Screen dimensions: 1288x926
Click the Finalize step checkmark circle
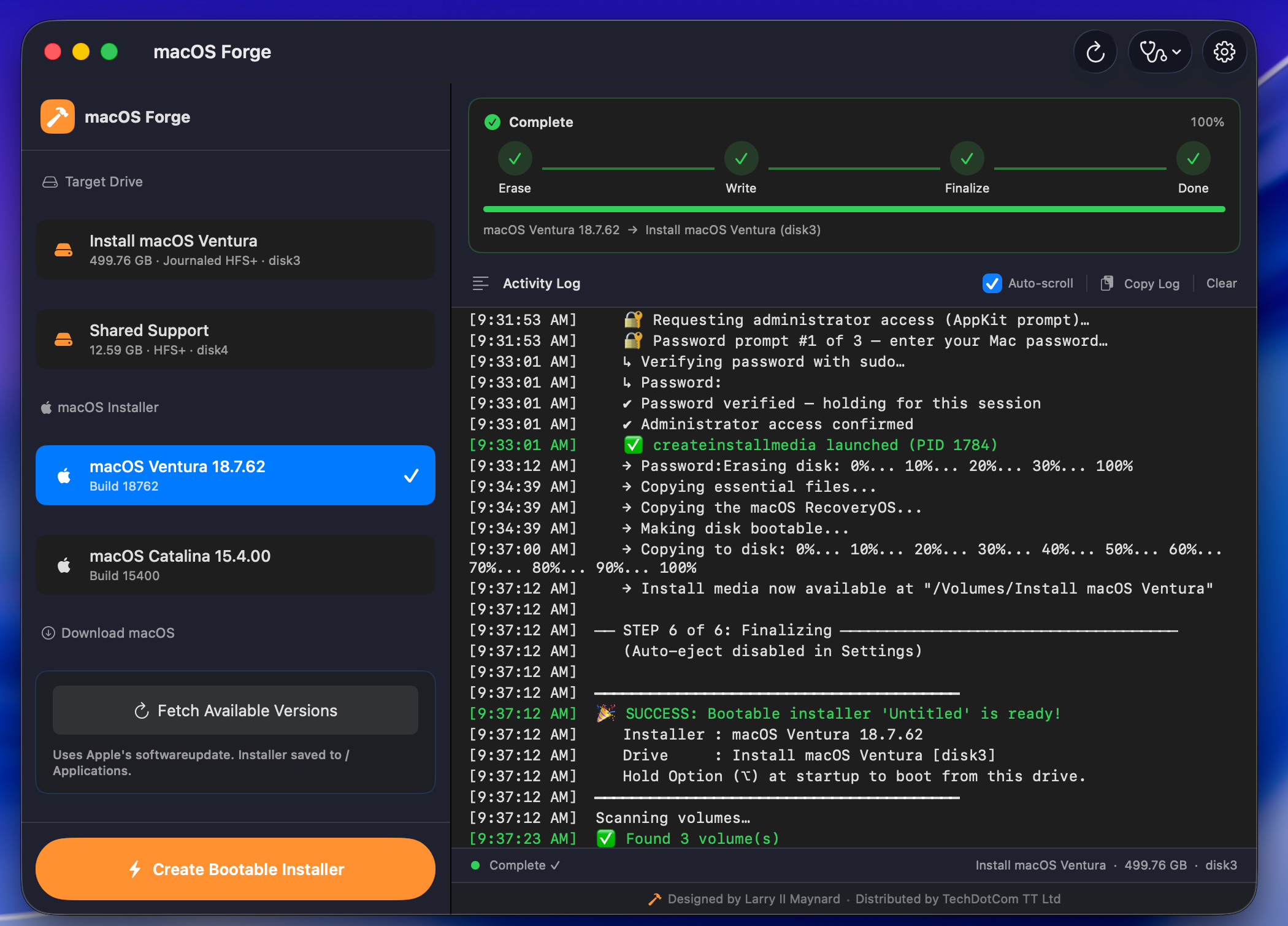tap(967, 159)
